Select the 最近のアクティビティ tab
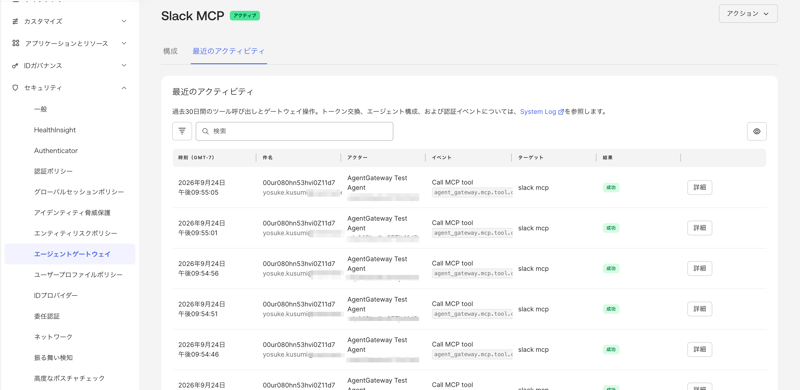 pos(229,51)
